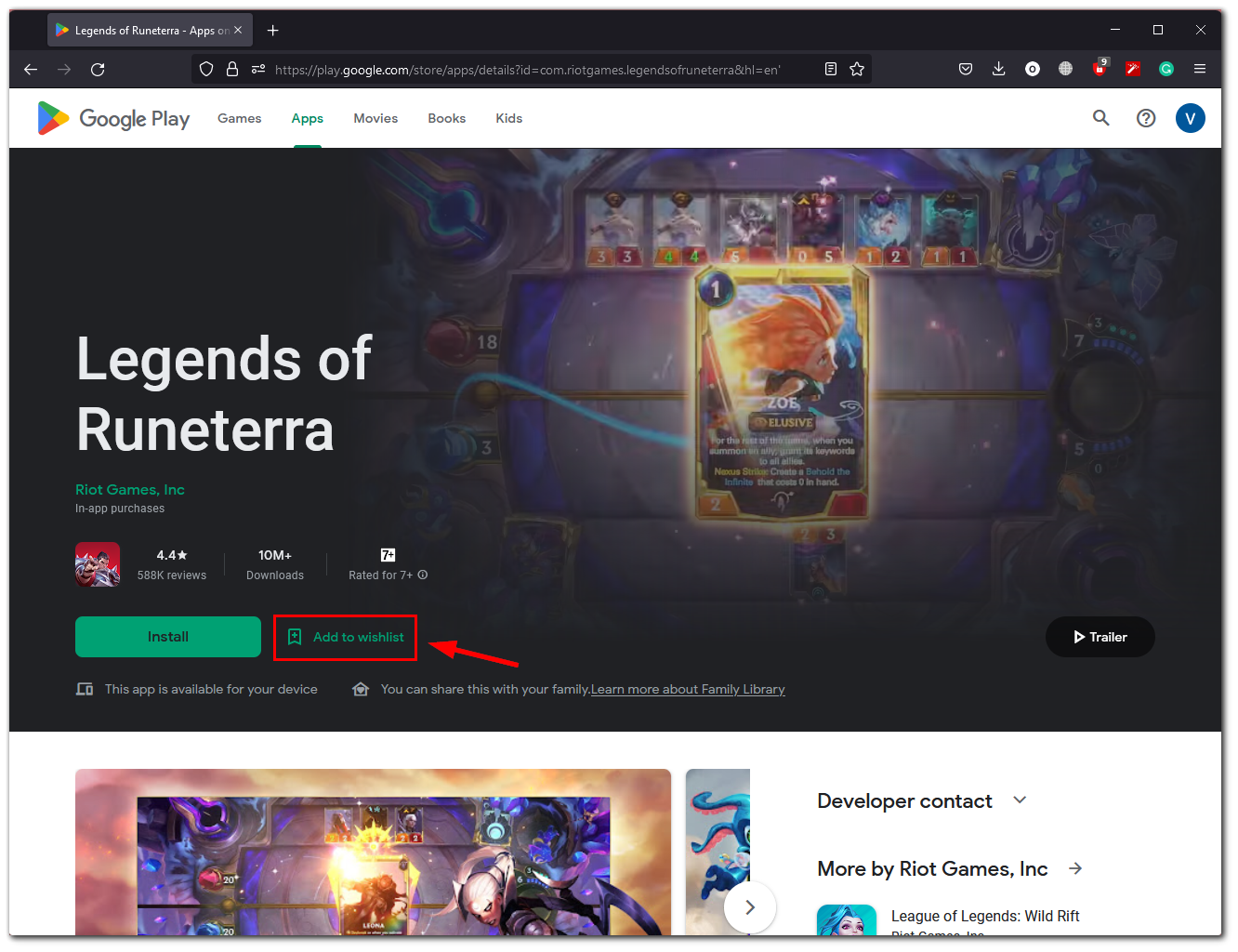Bookmark this page with the star icon
The height and width of the screenshot is (952, 1238).
tap(857, 69)
